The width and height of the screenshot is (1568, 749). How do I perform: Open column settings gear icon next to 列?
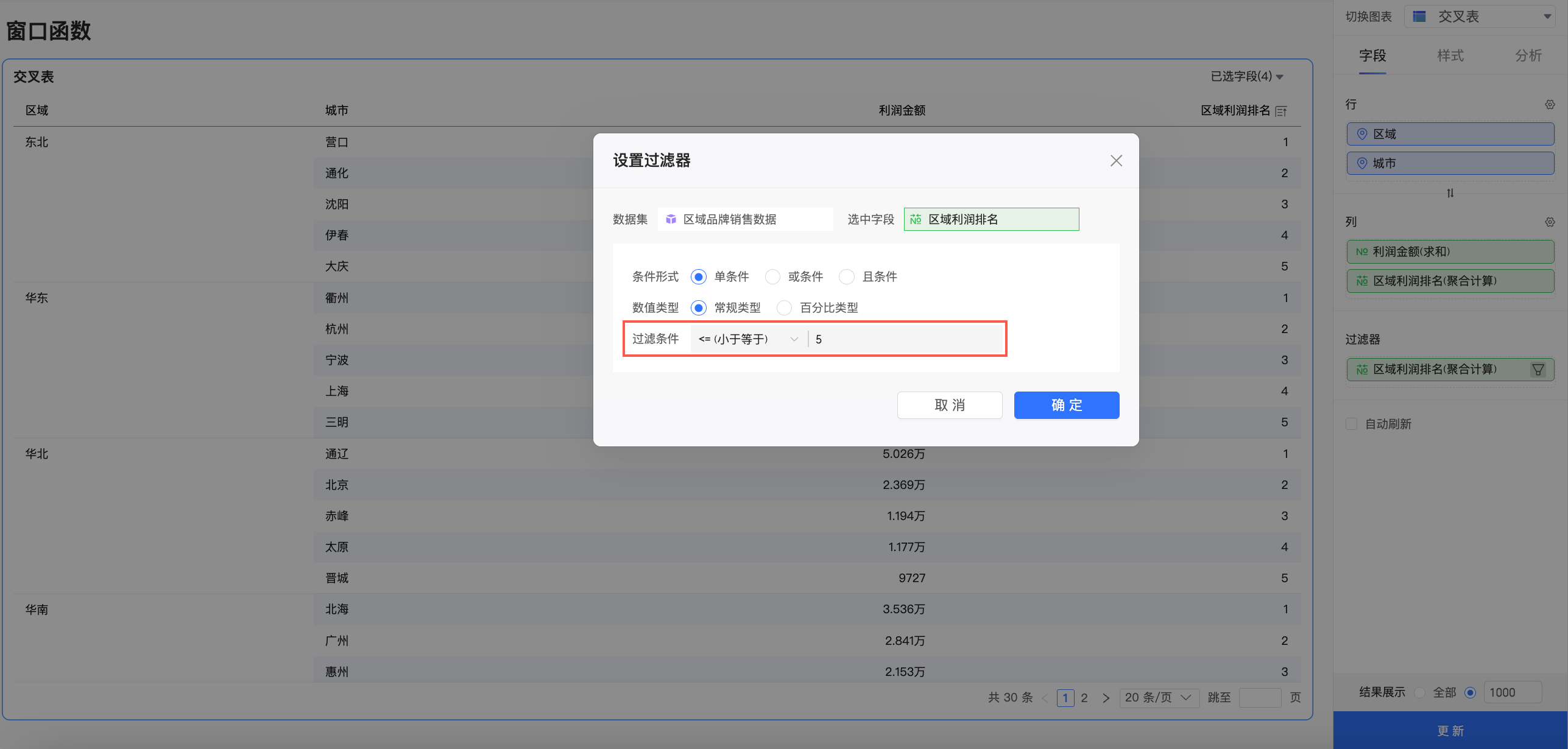pyautogui.click(x=1550, y=222)
